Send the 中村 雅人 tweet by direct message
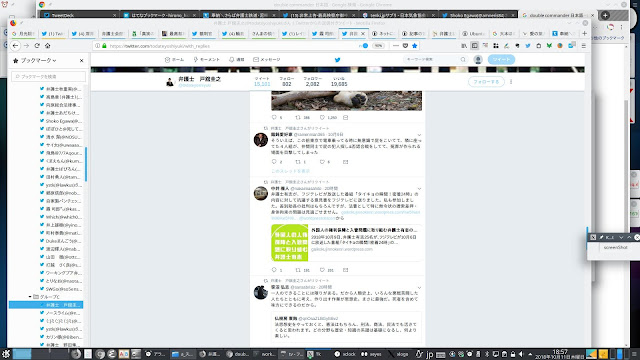 (346, 270)
